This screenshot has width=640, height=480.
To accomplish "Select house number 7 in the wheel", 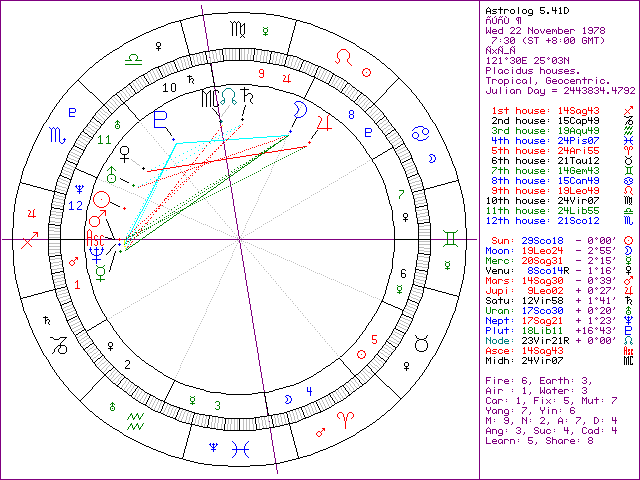I will [400, 193].
